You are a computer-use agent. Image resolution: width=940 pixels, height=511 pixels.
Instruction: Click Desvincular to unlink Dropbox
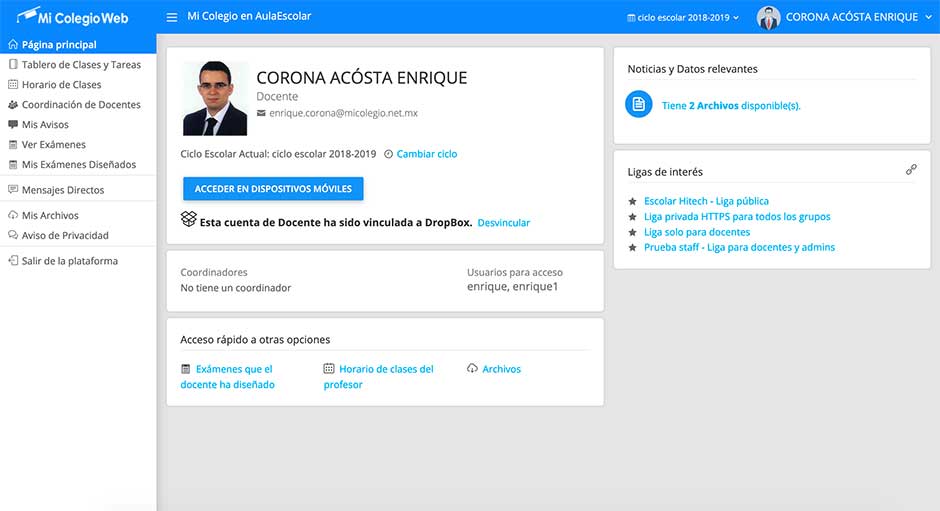pyautogui.click(x=504, y=223)
